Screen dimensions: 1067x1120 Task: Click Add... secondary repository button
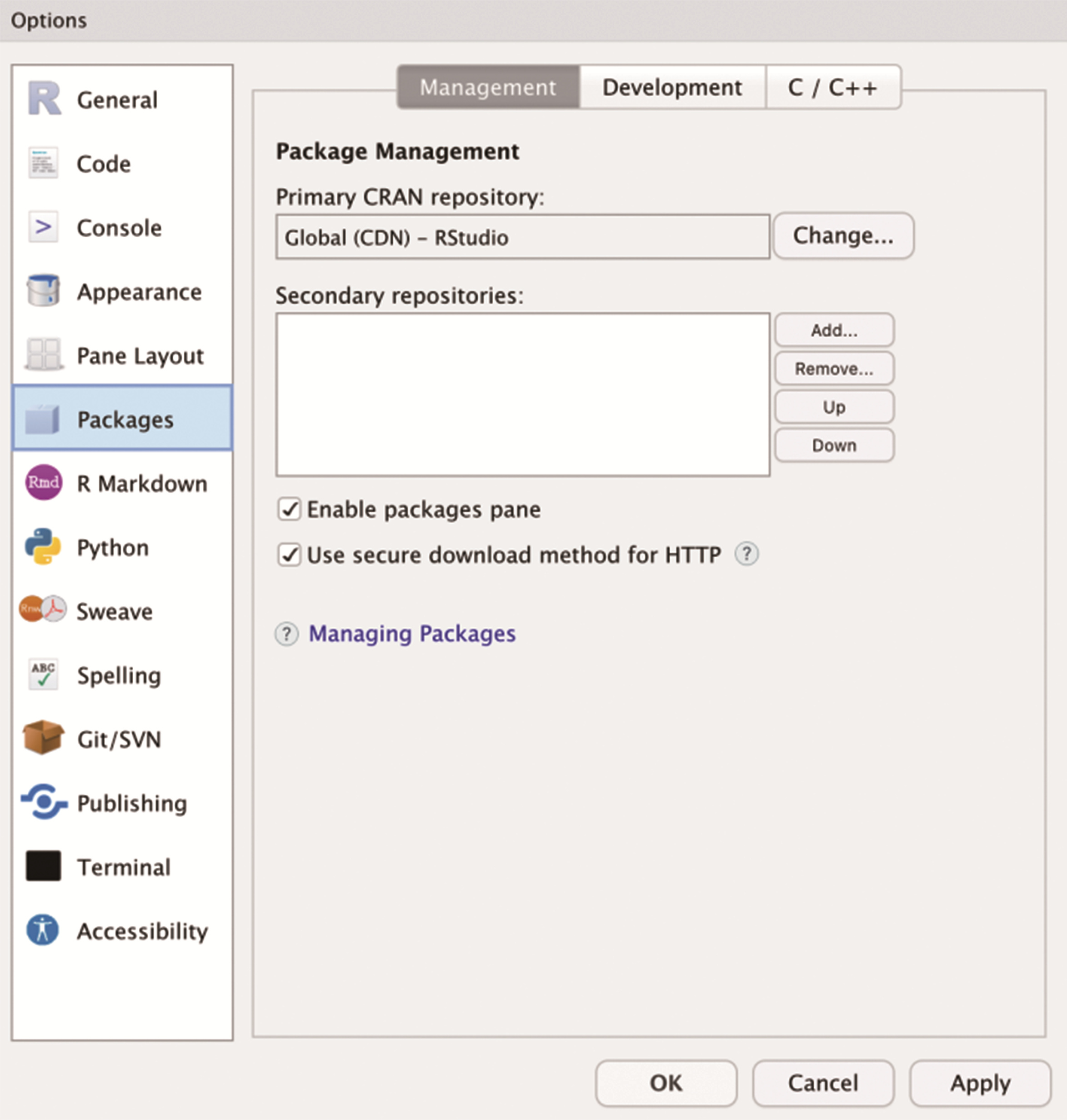834,330
